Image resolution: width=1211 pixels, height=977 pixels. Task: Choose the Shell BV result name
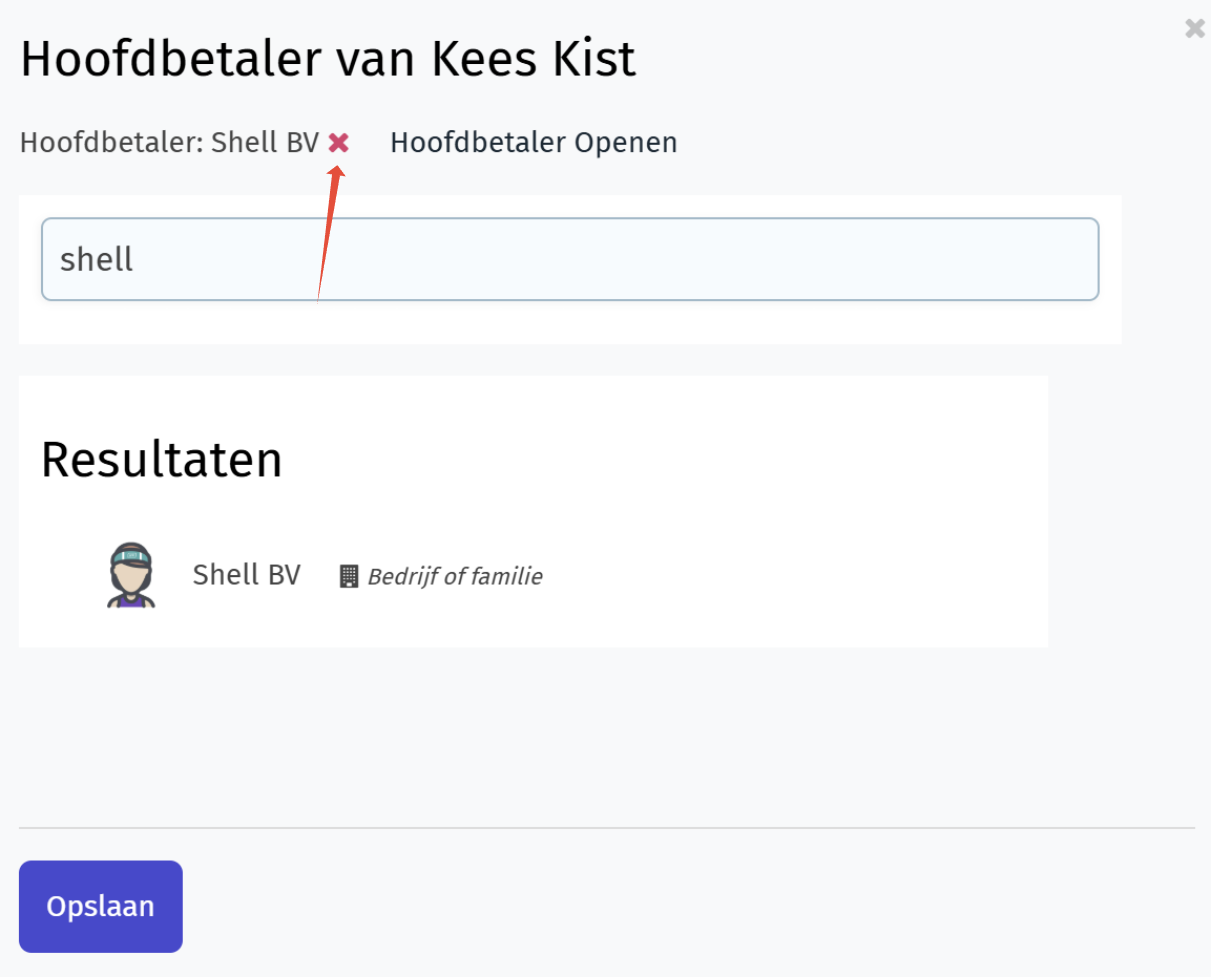[x=246, y=575]
